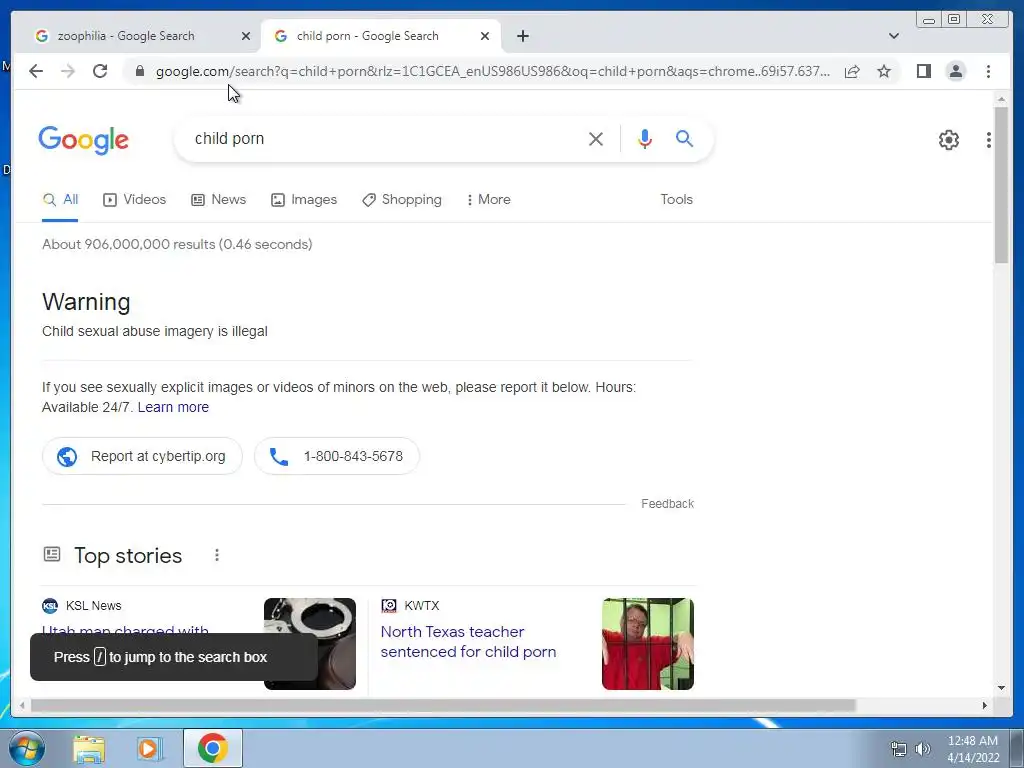Image resolution: width=1024 pixels, height=768 pixels.
Task: Open File Explorer from the taskbar
Action: pos(89,748)
